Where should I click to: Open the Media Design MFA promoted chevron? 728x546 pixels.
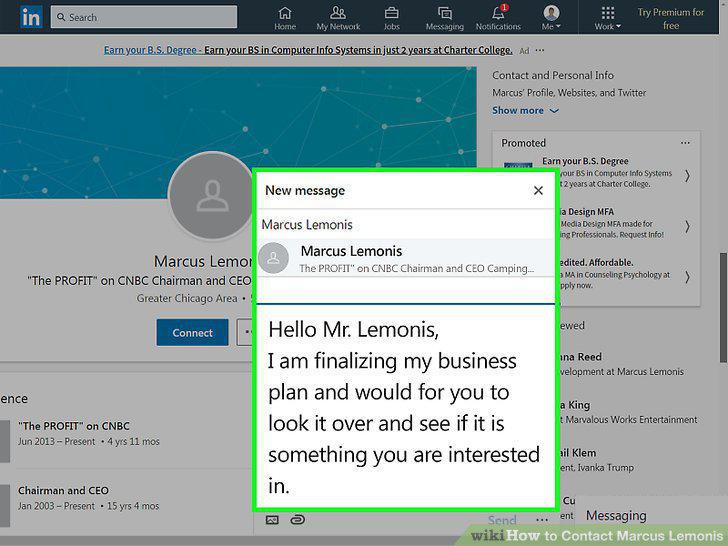point(687,227)
